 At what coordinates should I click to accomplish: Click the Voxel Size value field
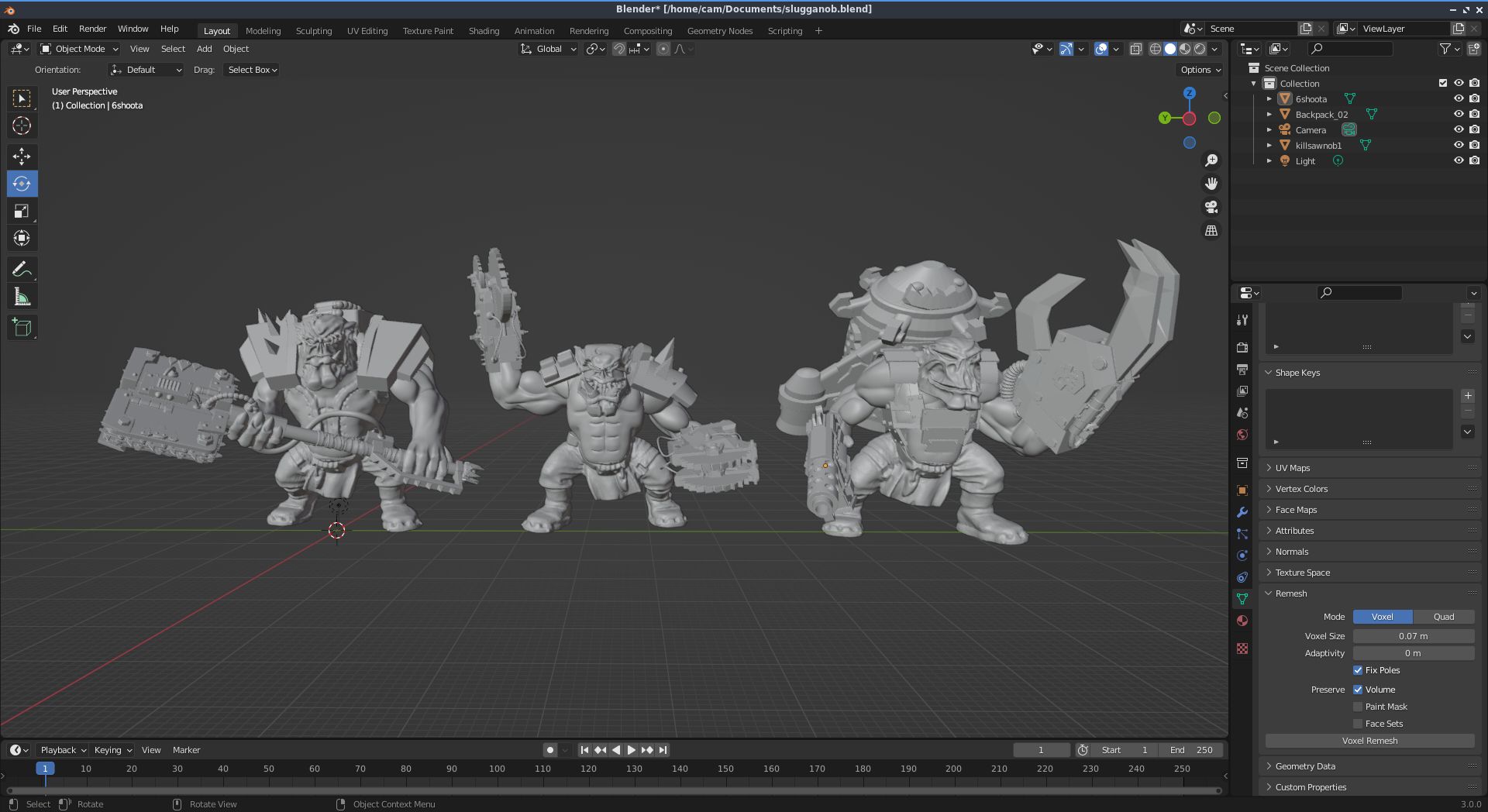pos(1413,636)
